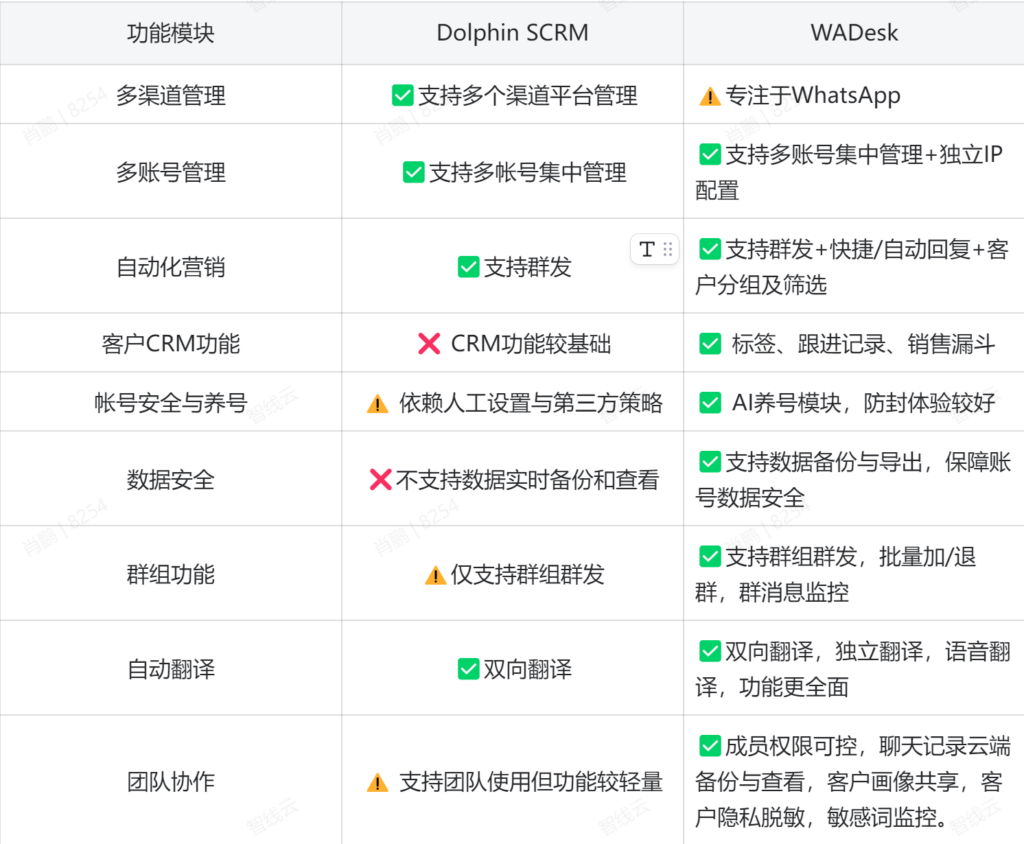The height and width of the screenshot is (844, 1024).
Task: Click the warning icon before 仅支持群组群发
Action: [x=435, y=575]
